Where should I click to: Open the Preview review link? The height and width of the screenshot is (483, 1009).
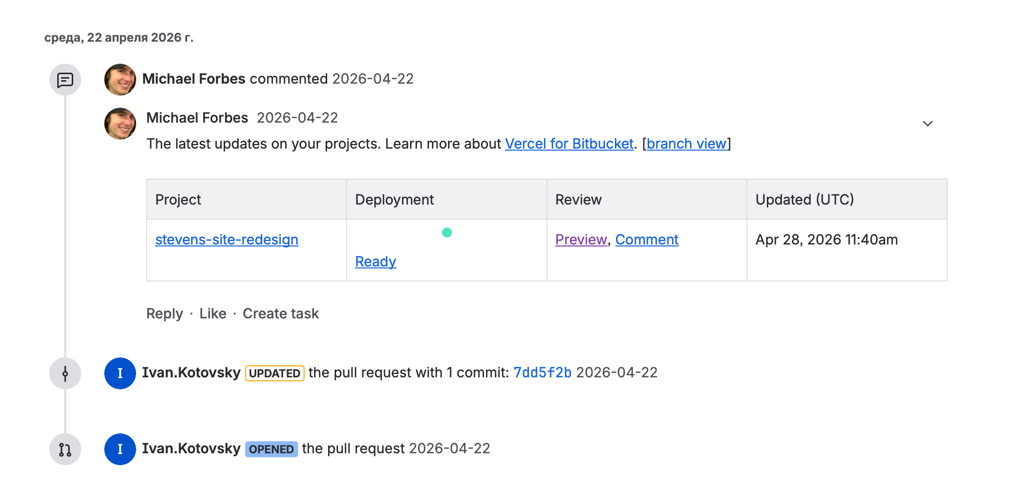pyautogui.click(x=581, y=240)
